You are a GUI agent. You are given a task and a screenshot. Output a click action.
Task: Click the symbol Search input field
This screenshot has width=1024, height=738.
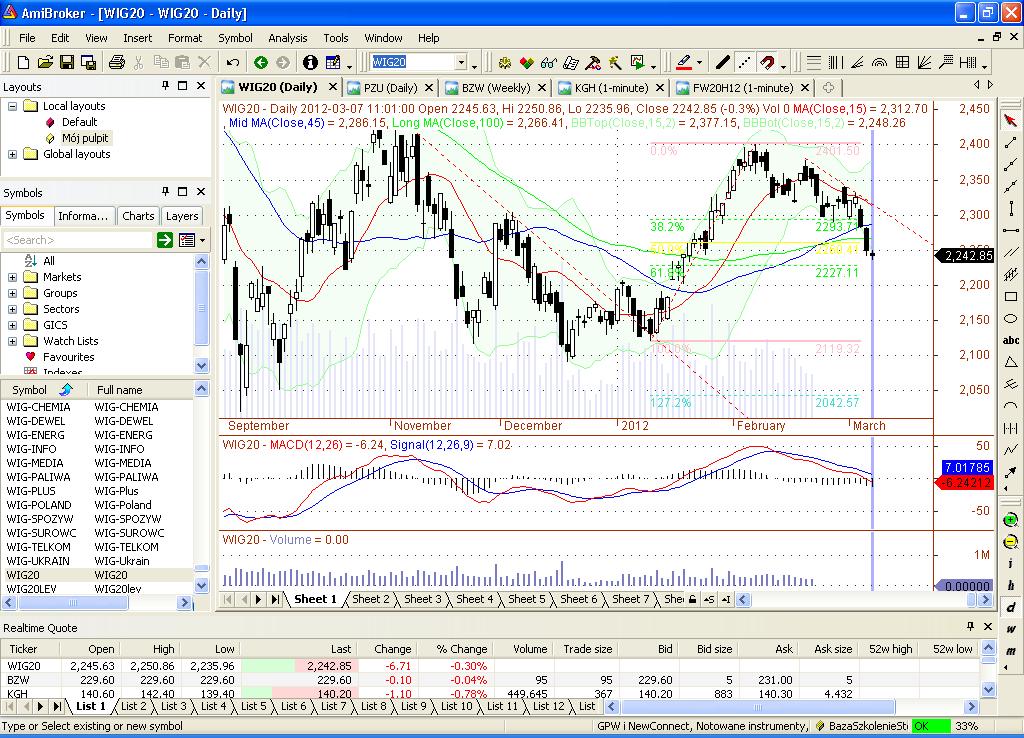[x=78, y=240]
